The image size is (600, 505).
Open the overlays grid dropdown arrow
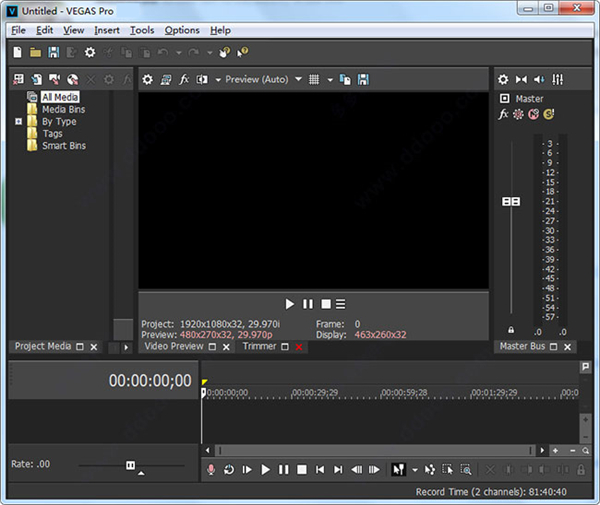click(329, 79)
